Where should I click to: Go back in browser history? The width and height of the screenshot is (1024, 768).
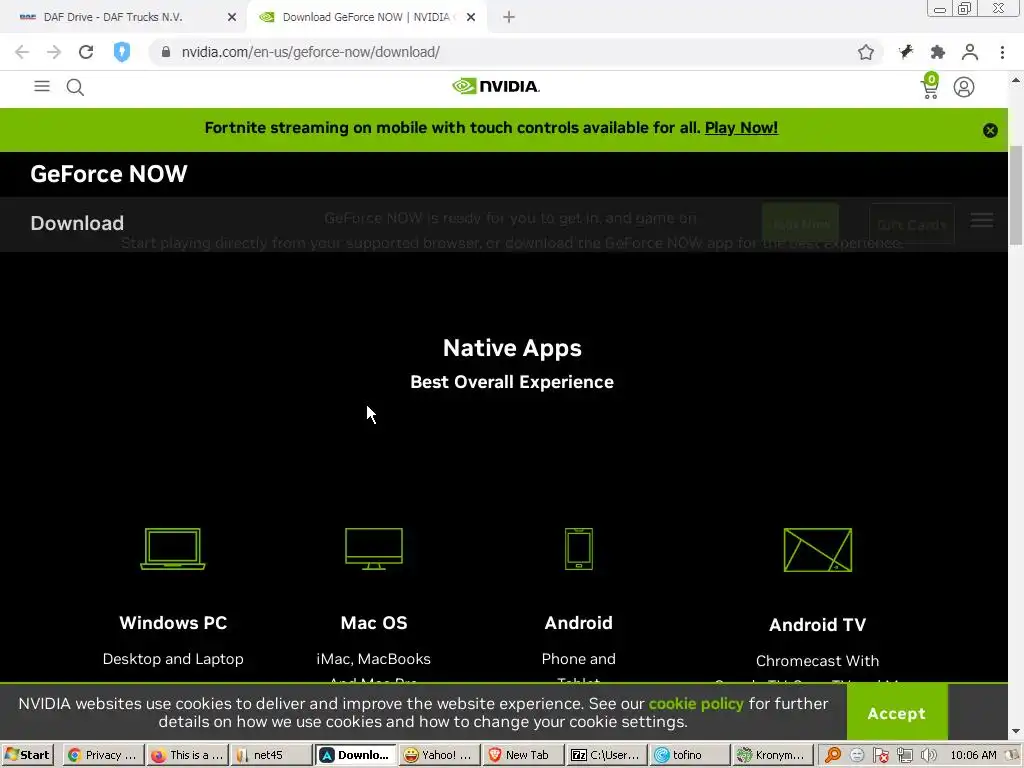[22, 52]
